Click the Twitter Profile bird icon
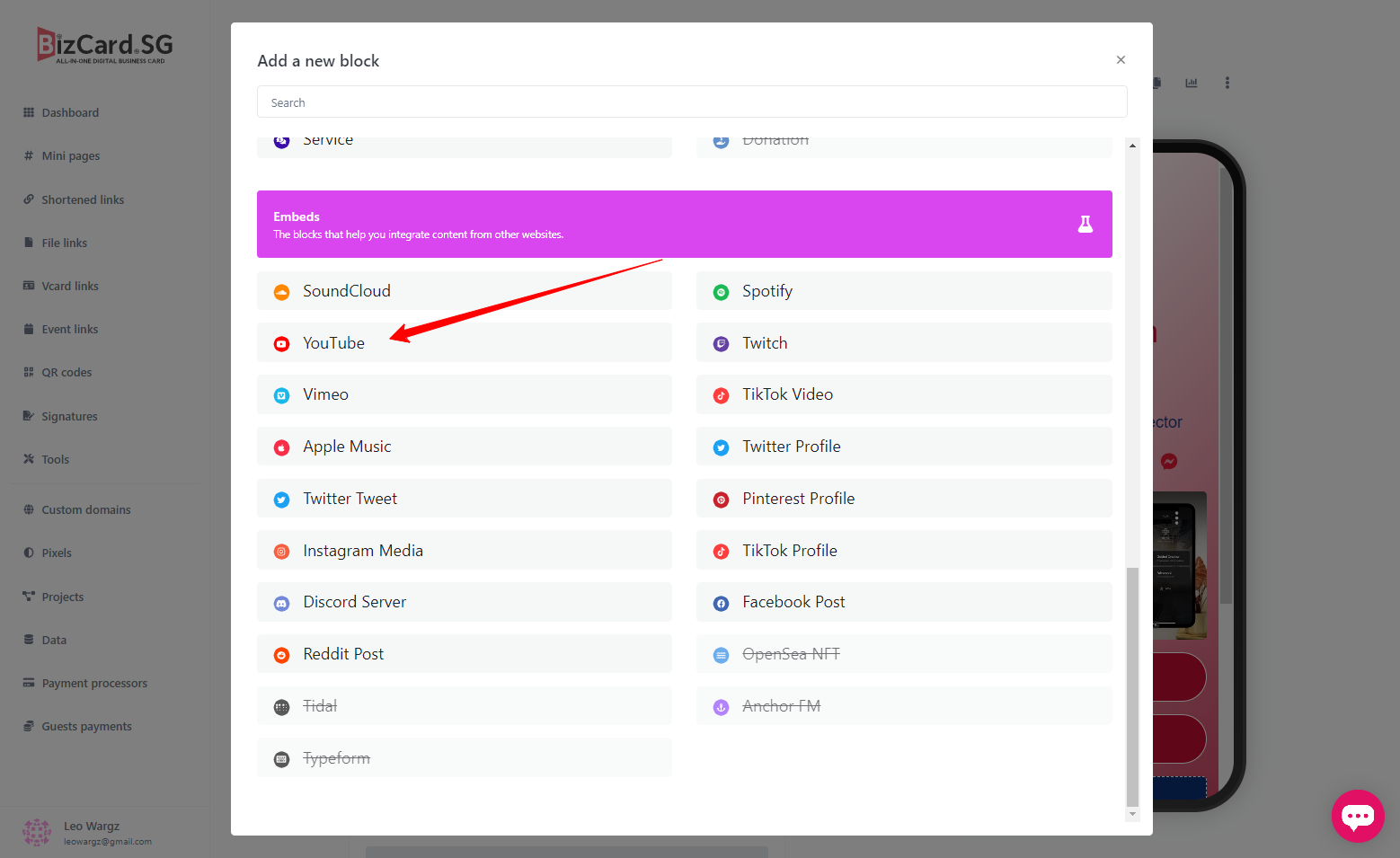The height and width of the screenshot is (858, 1400). coord(721,447)
